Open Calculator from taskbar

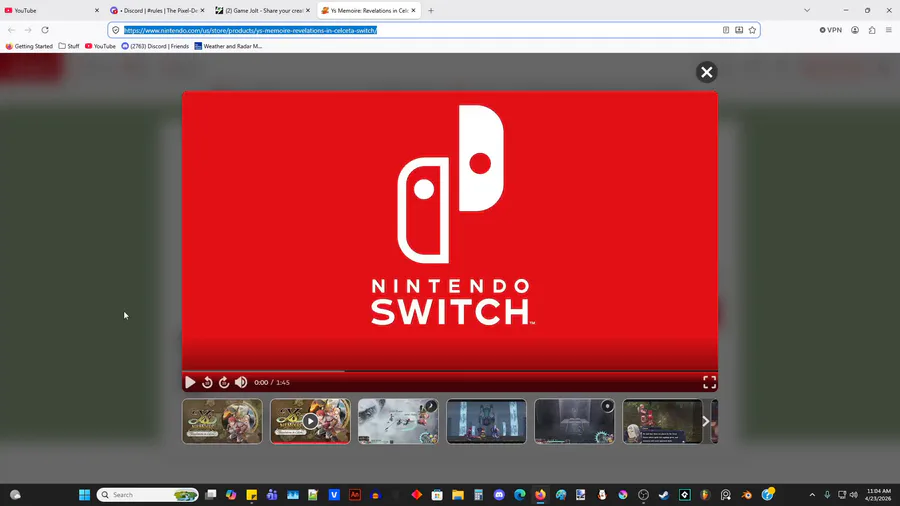(x=478, y=495)
